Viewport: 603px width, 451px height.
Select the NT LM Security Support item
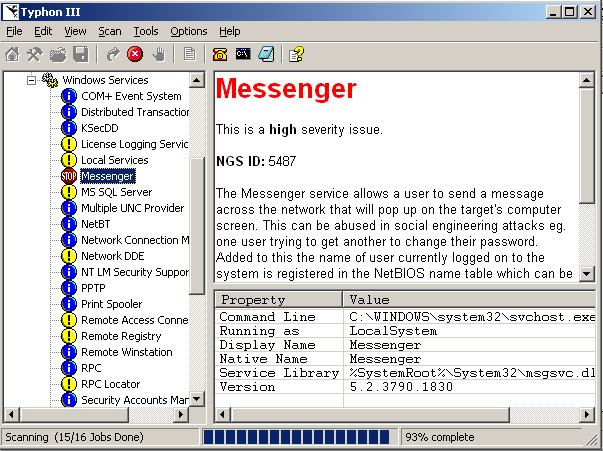point(135,272)
